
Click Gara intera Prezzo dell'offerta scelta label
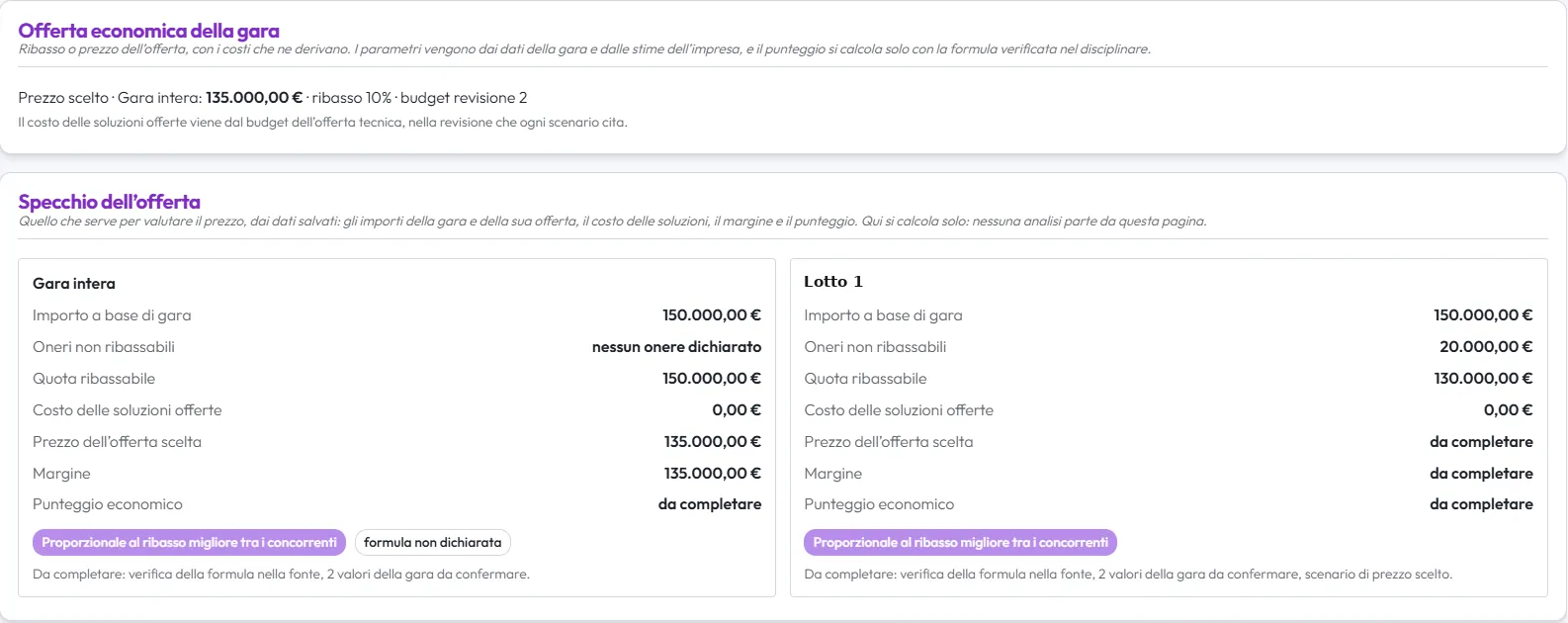117,442
